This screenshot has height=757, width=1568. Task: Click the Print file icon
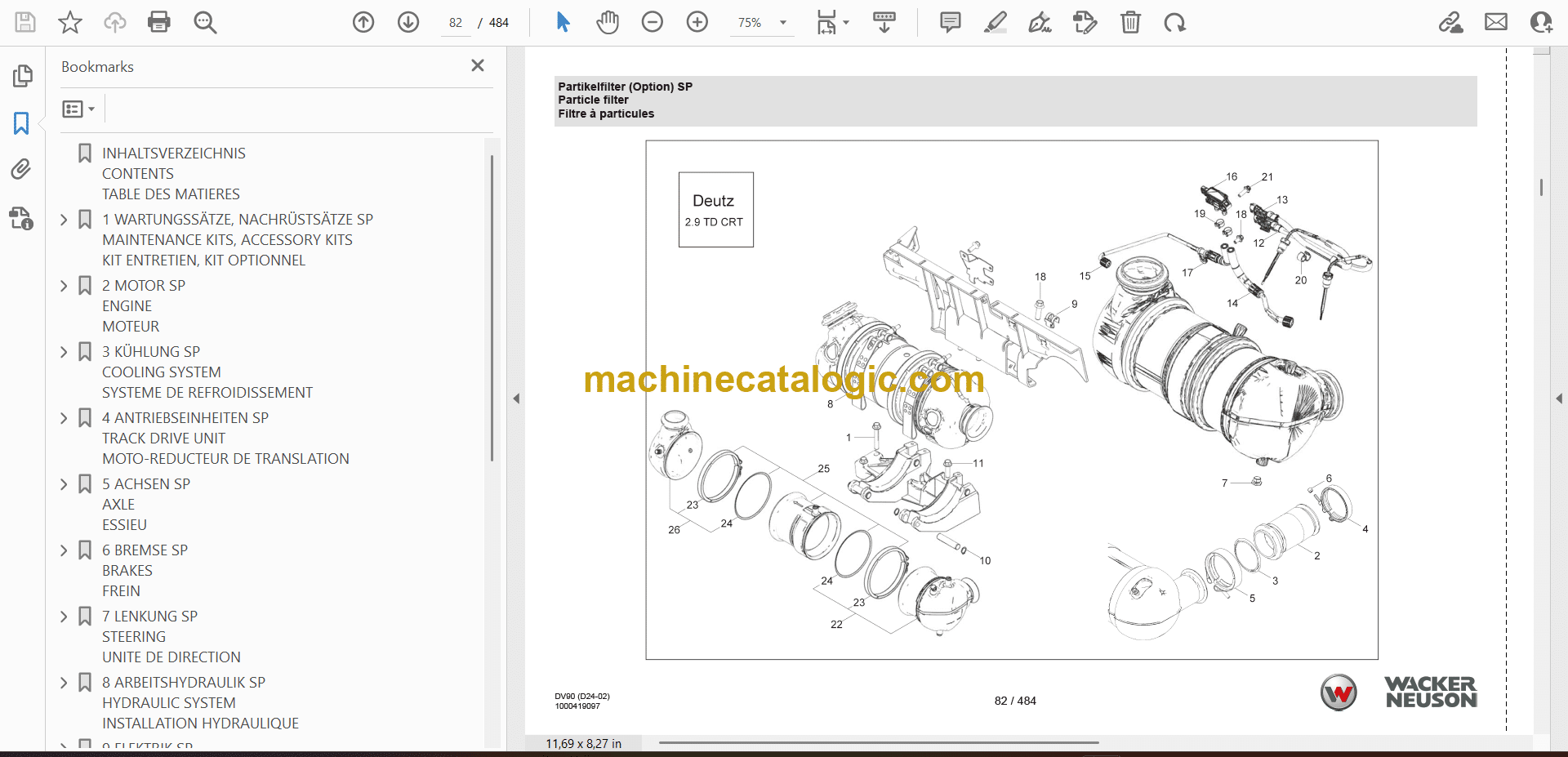point(159,22)
